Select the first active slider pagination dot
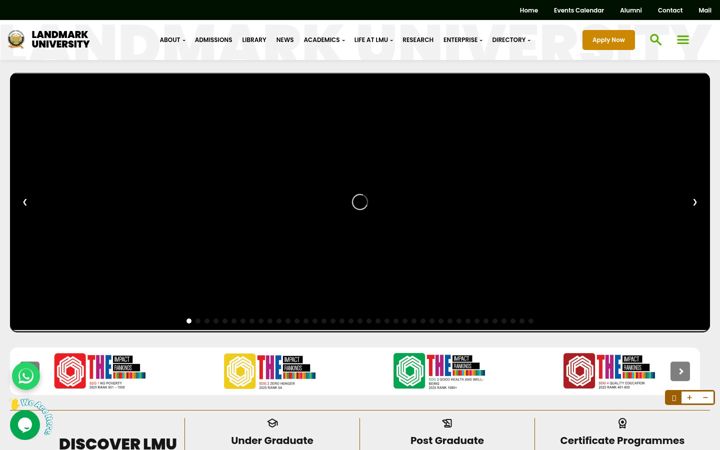This screenshot has width=720, height=450. coord(189,321)
